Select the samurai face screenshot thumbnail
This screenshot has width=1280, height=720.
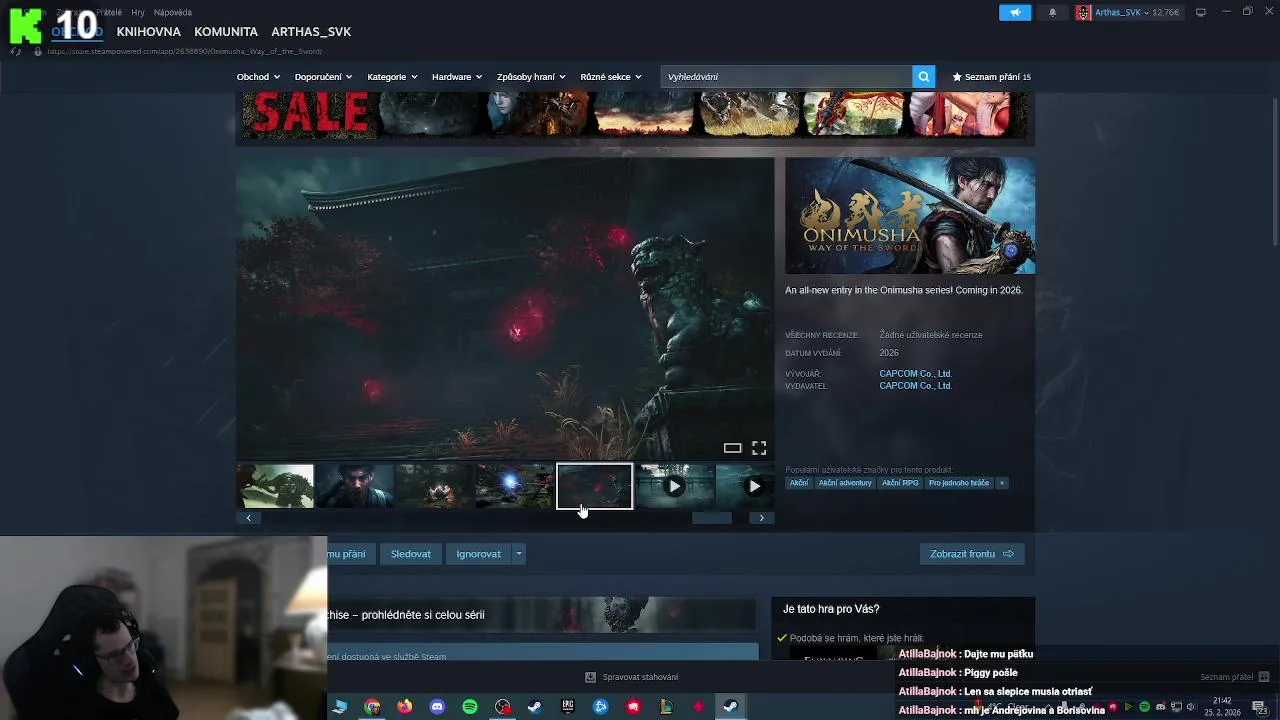pos(355,487)
